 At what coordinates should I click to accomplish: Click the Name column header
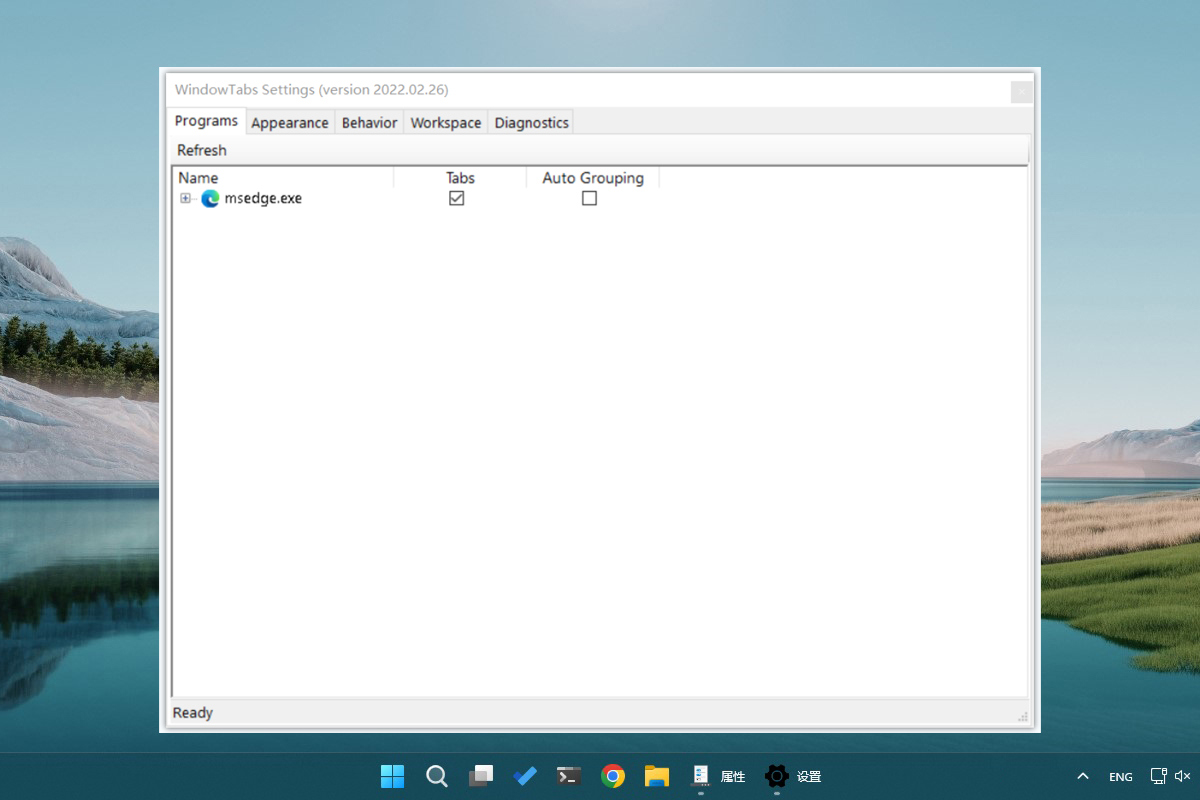[x=198, y=178]
